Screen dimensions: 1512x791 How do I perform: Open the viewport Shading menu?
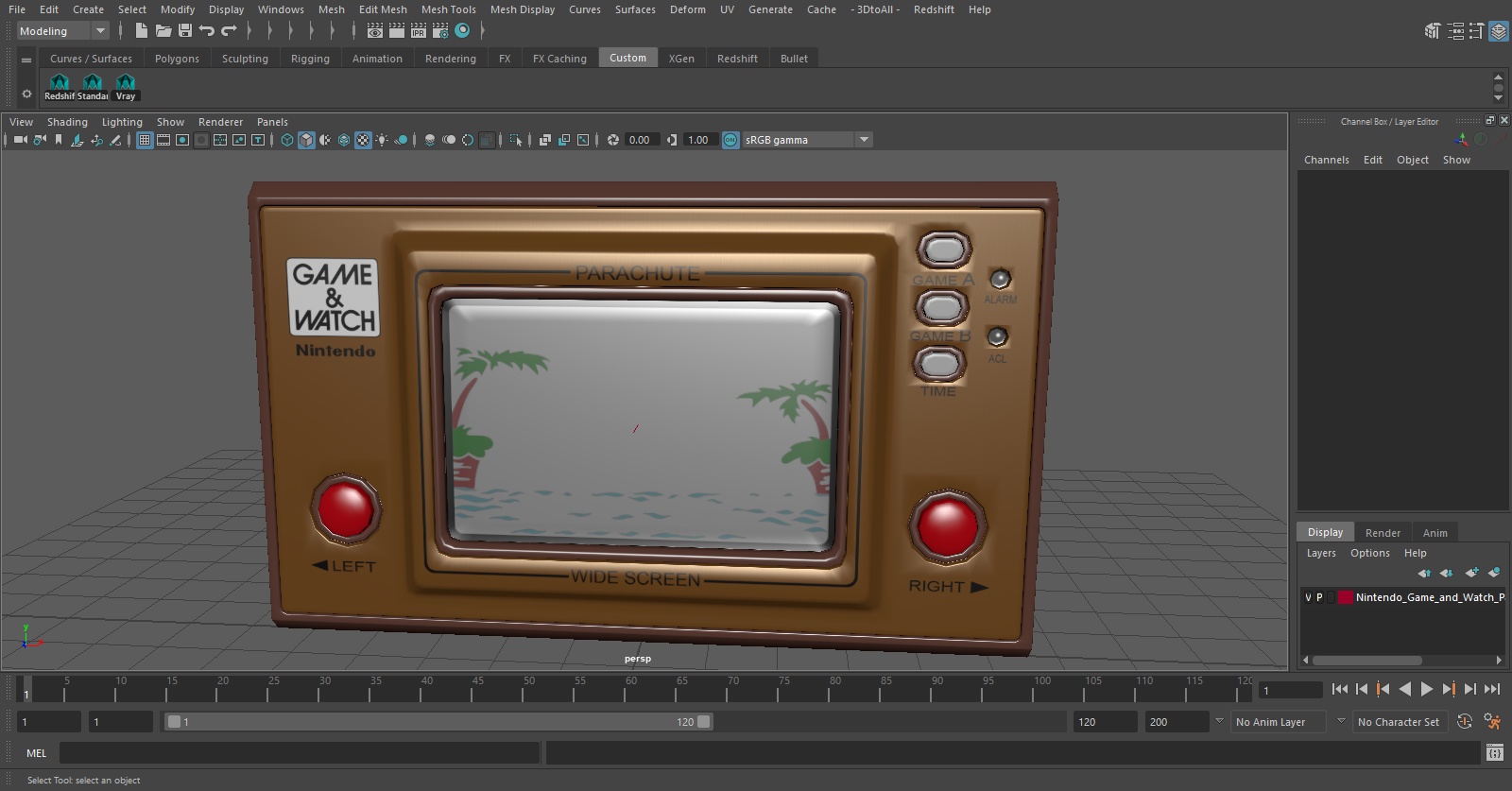67,122
